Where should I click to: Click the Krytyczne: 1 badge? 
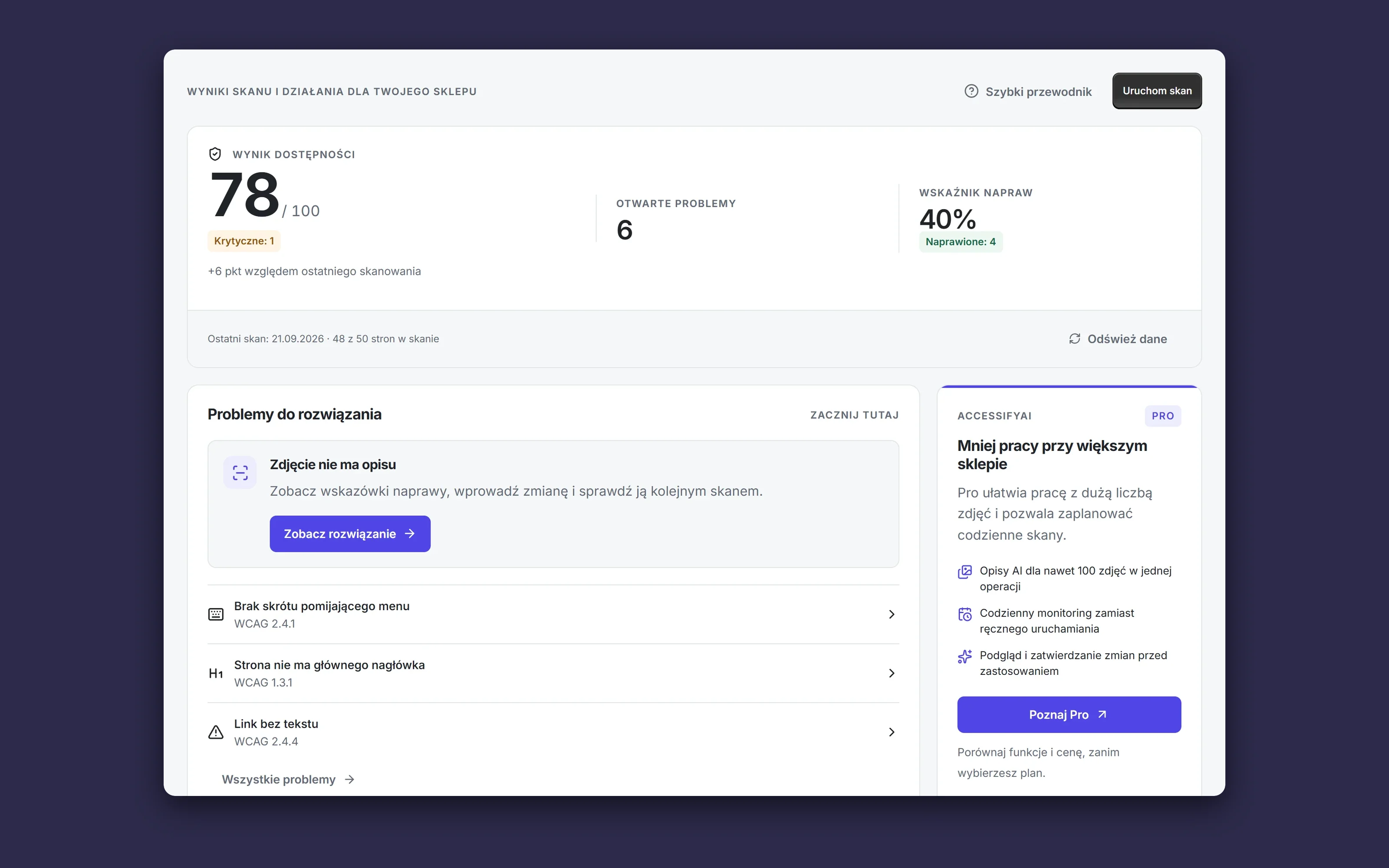click(244, 240)
